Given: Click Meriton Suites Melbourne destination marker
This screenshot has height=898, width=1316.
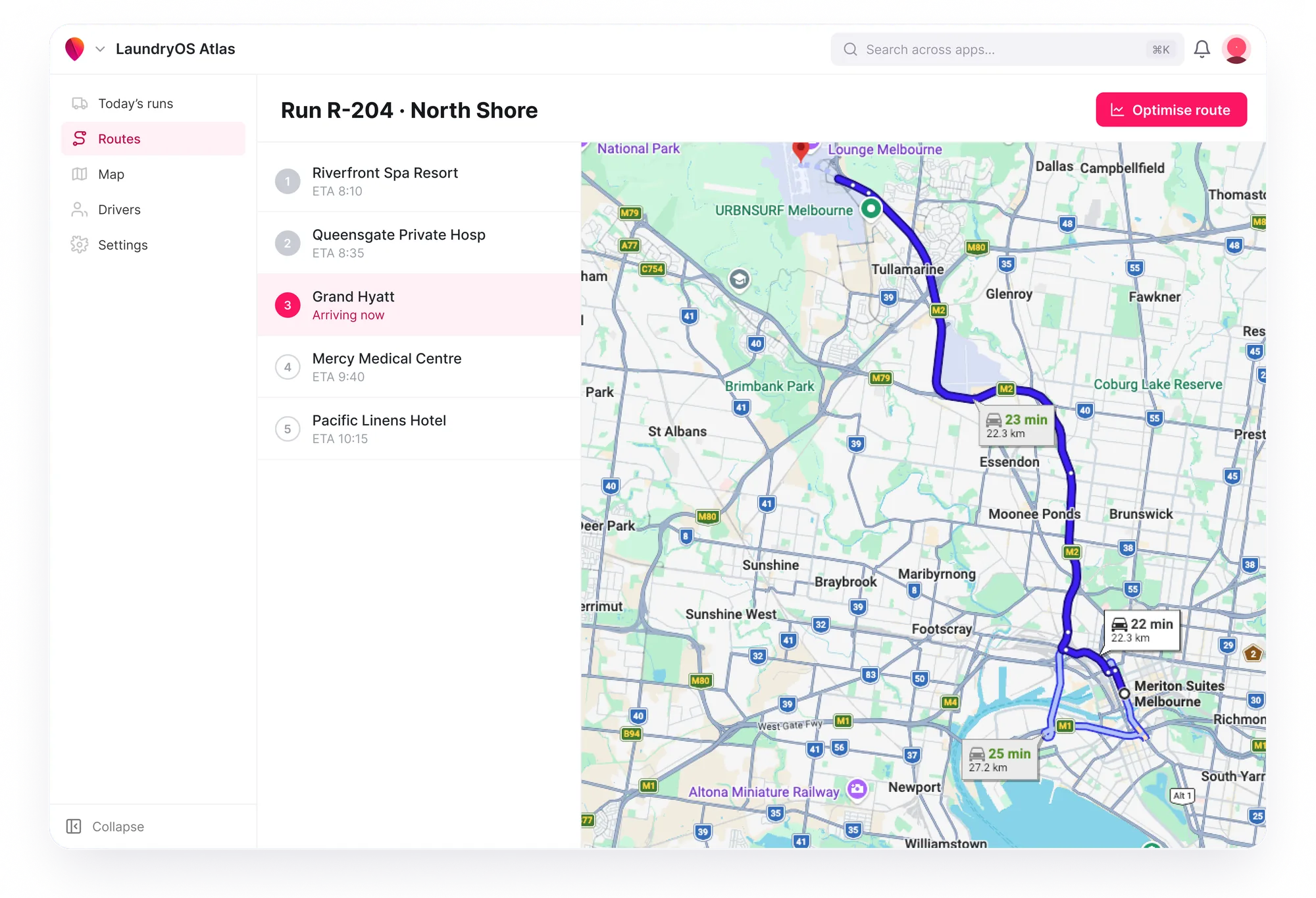Looking at the screenshot, I should pos(1125,693).
